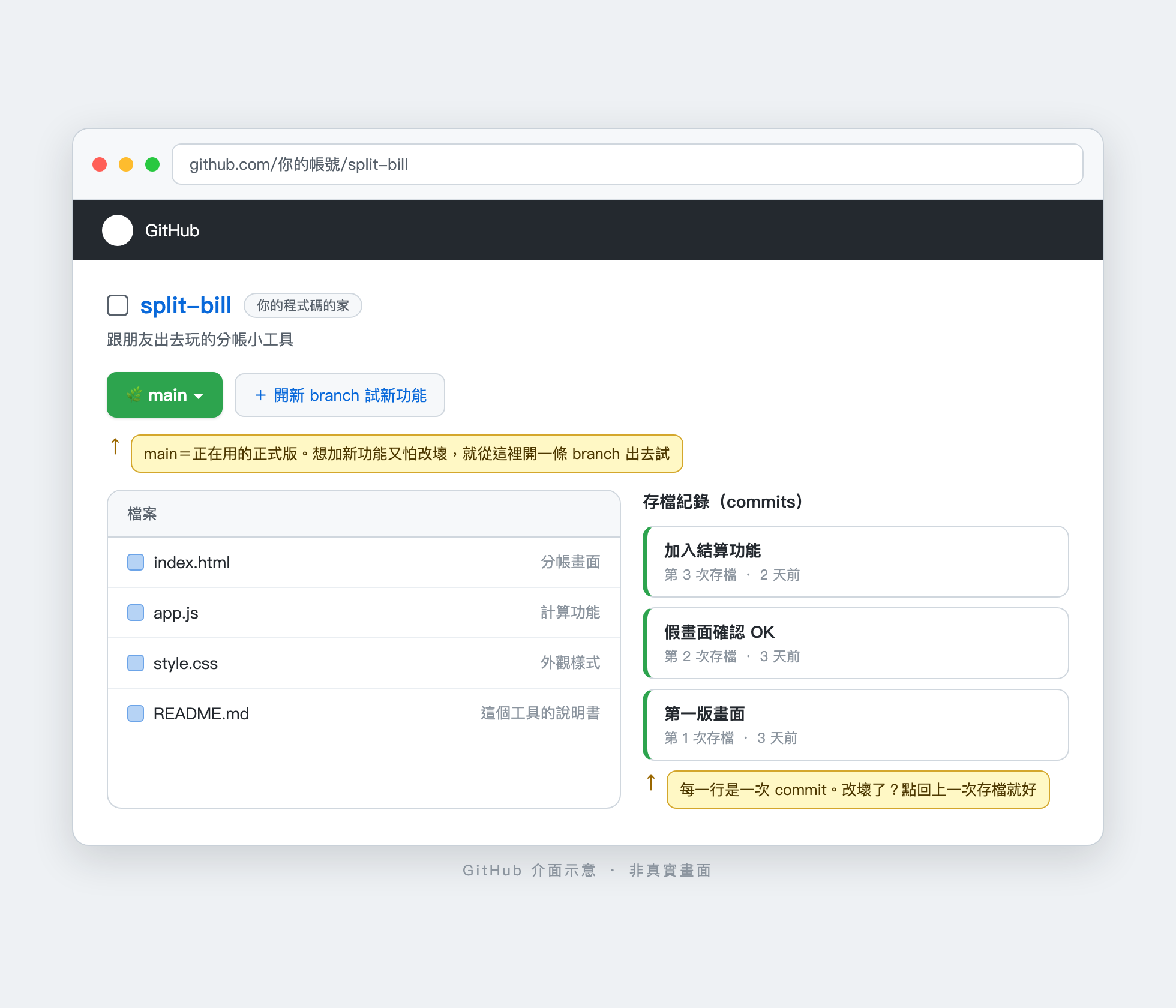Screen dimensions: 1176x1008
Task: Click 這個工具的說明書 description text
Action: coord(540,713)
